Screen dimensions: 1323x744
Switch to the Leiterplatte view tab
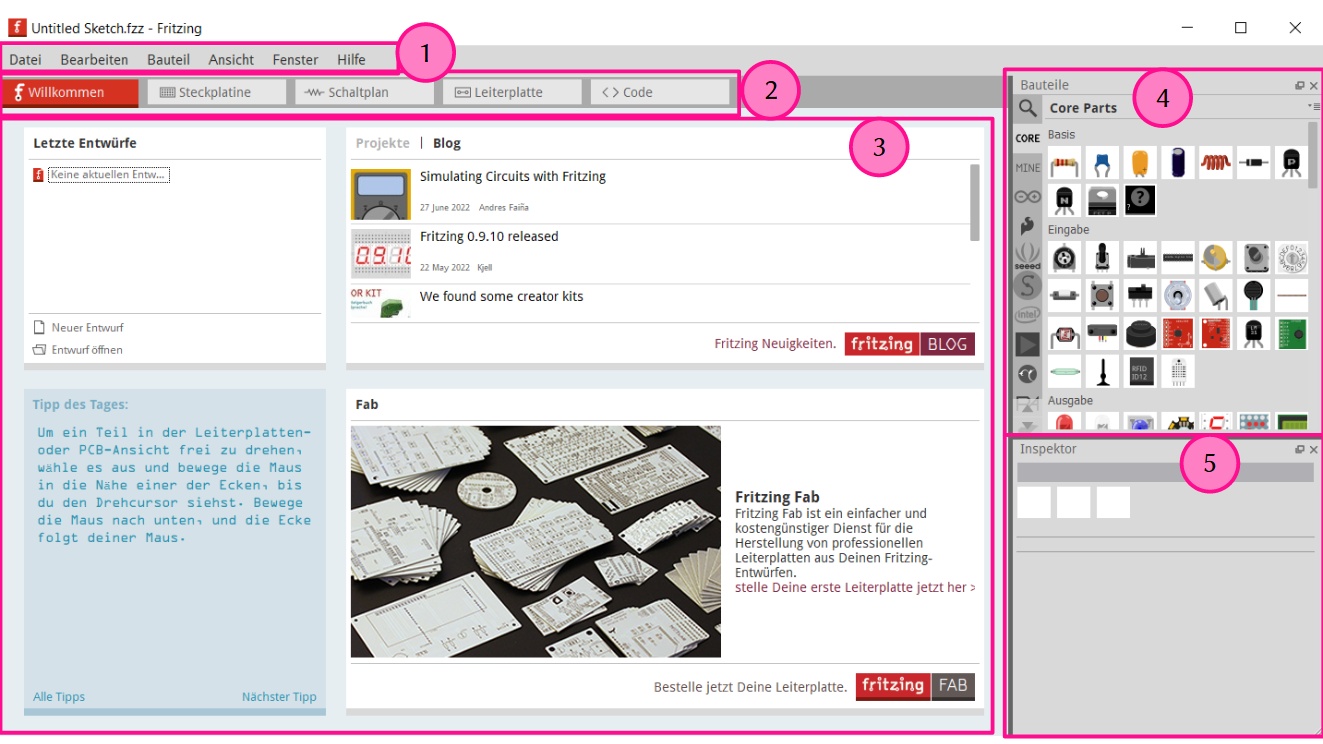512,92
